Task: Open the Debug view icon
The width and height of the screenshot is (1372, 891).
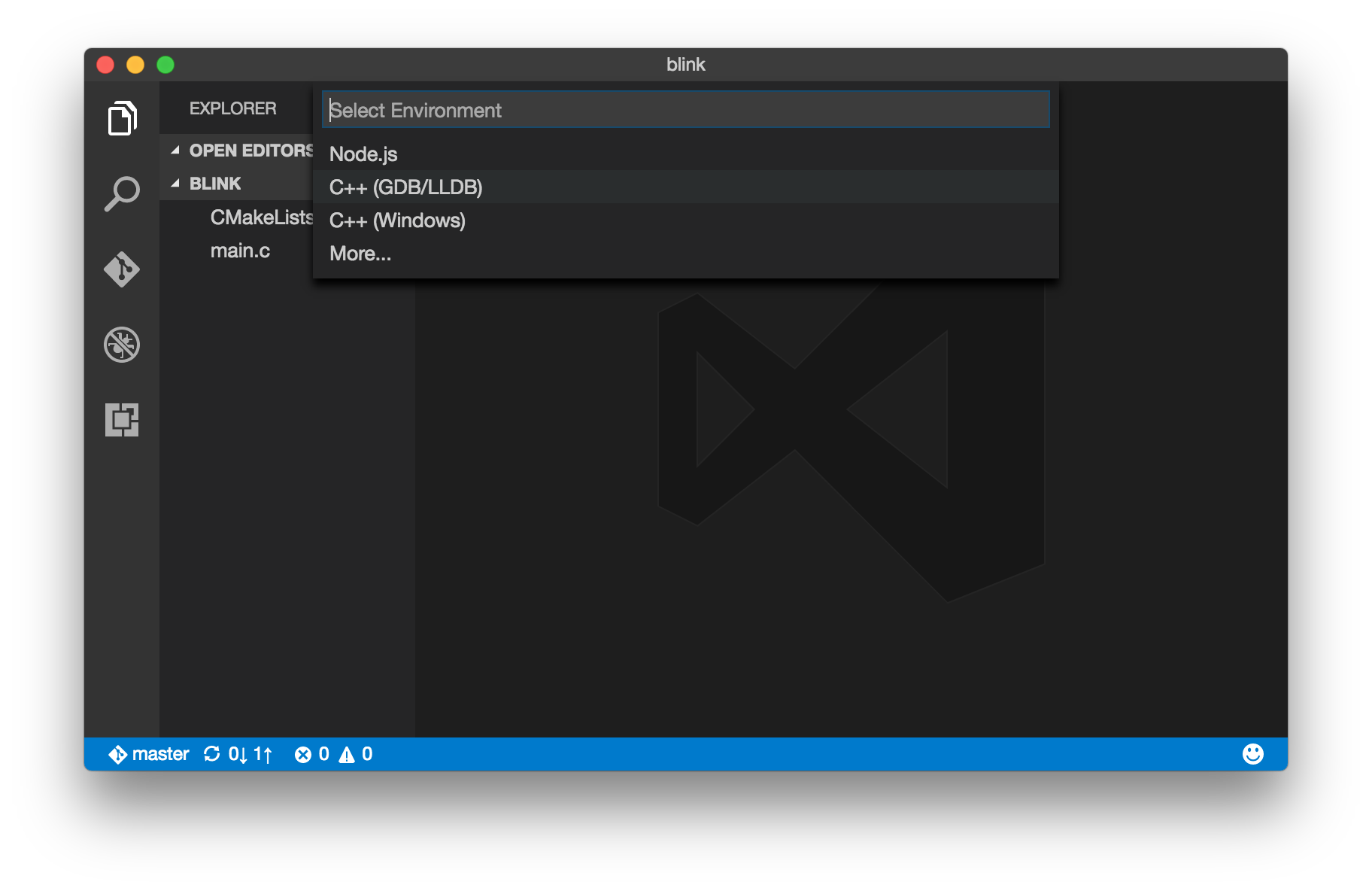Action: point(122,345)
